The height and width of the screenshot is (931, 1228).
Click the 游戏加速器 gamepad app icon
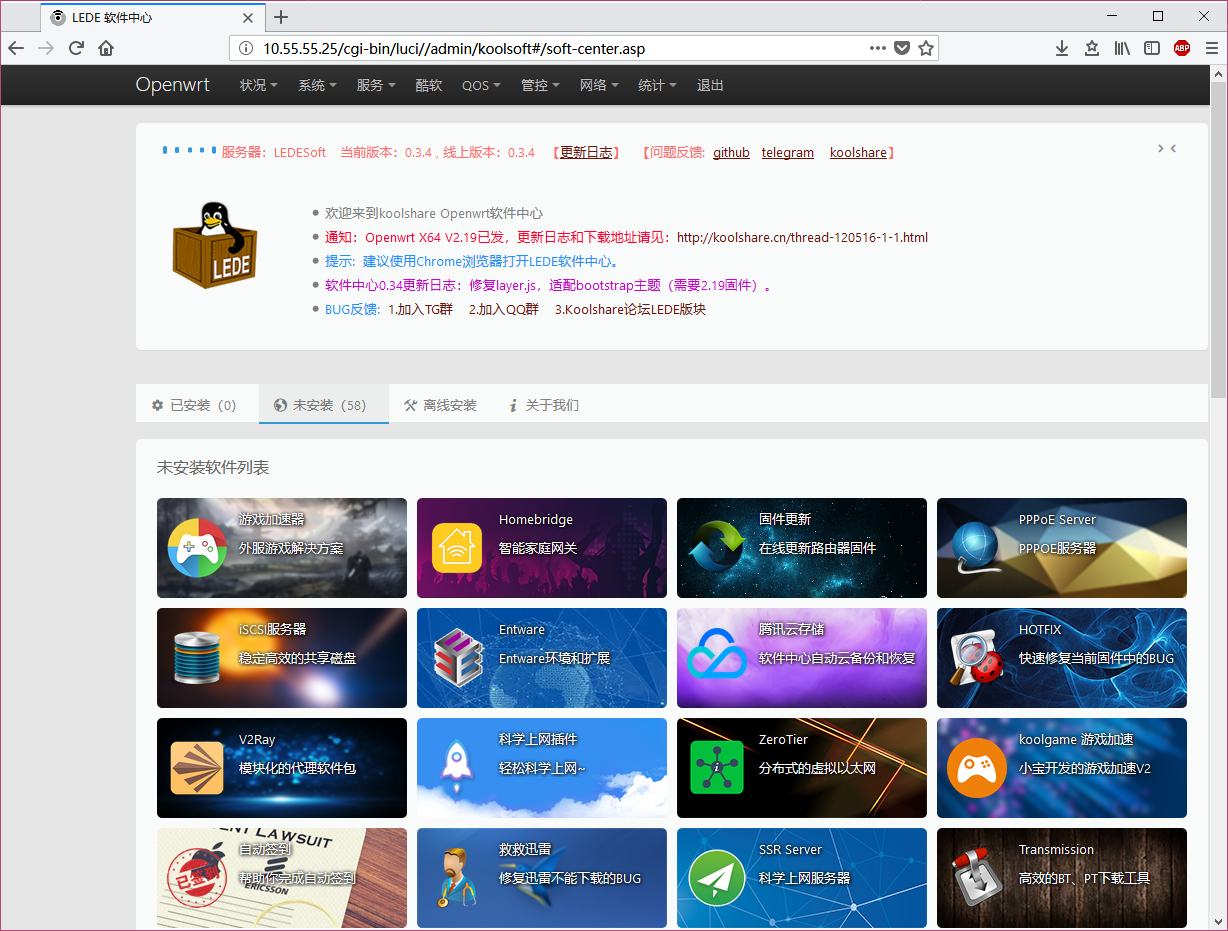point(197,548)
